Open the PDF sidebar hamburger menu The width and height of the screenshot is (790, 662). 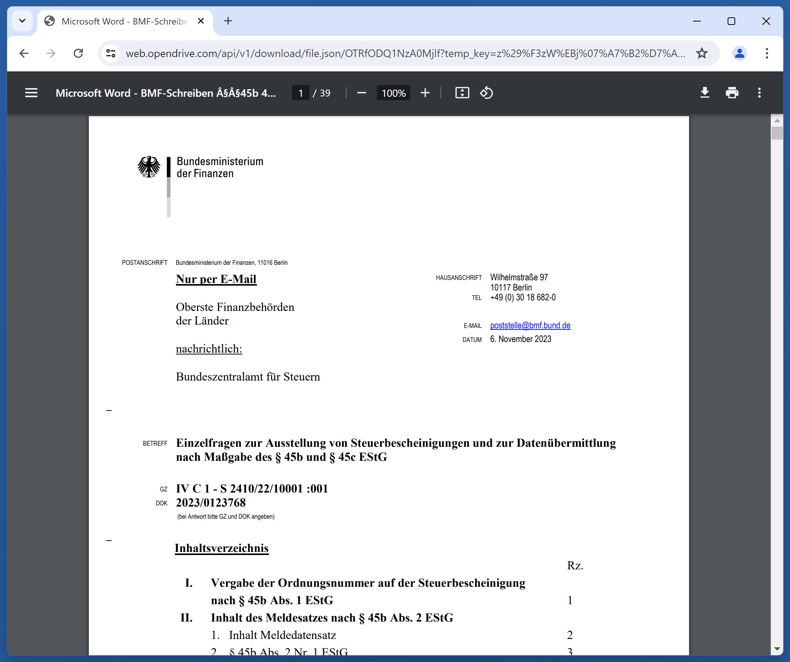(31, 93)
